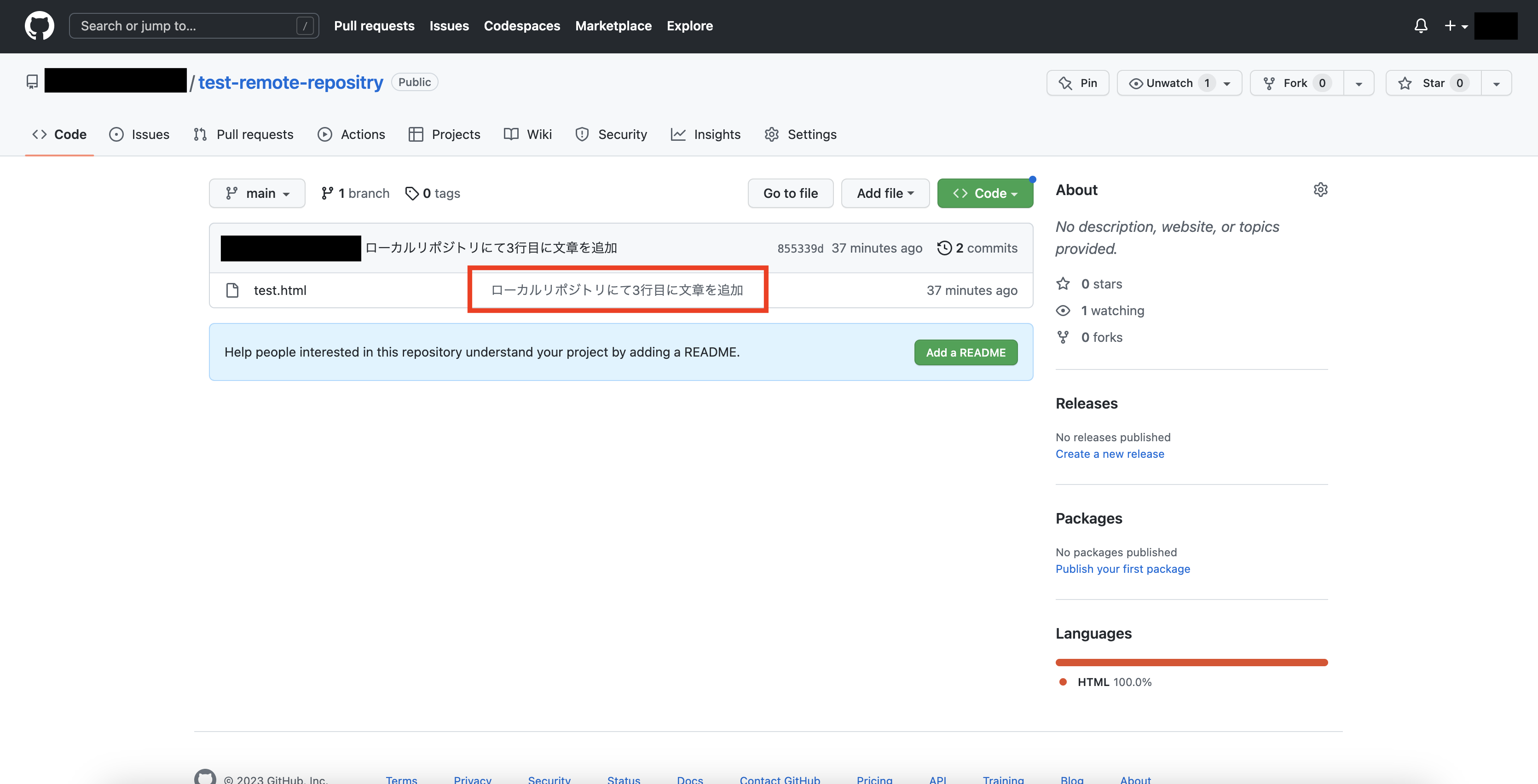The image size is (1538, 784).
Task: Open the Insights tab
Action: (x=705, y=134)
